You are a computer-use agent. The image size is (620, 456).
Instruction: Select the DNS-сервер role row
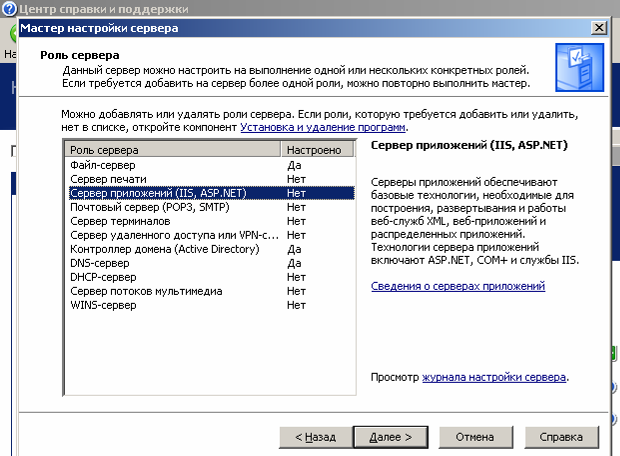(x=212, y=263)
